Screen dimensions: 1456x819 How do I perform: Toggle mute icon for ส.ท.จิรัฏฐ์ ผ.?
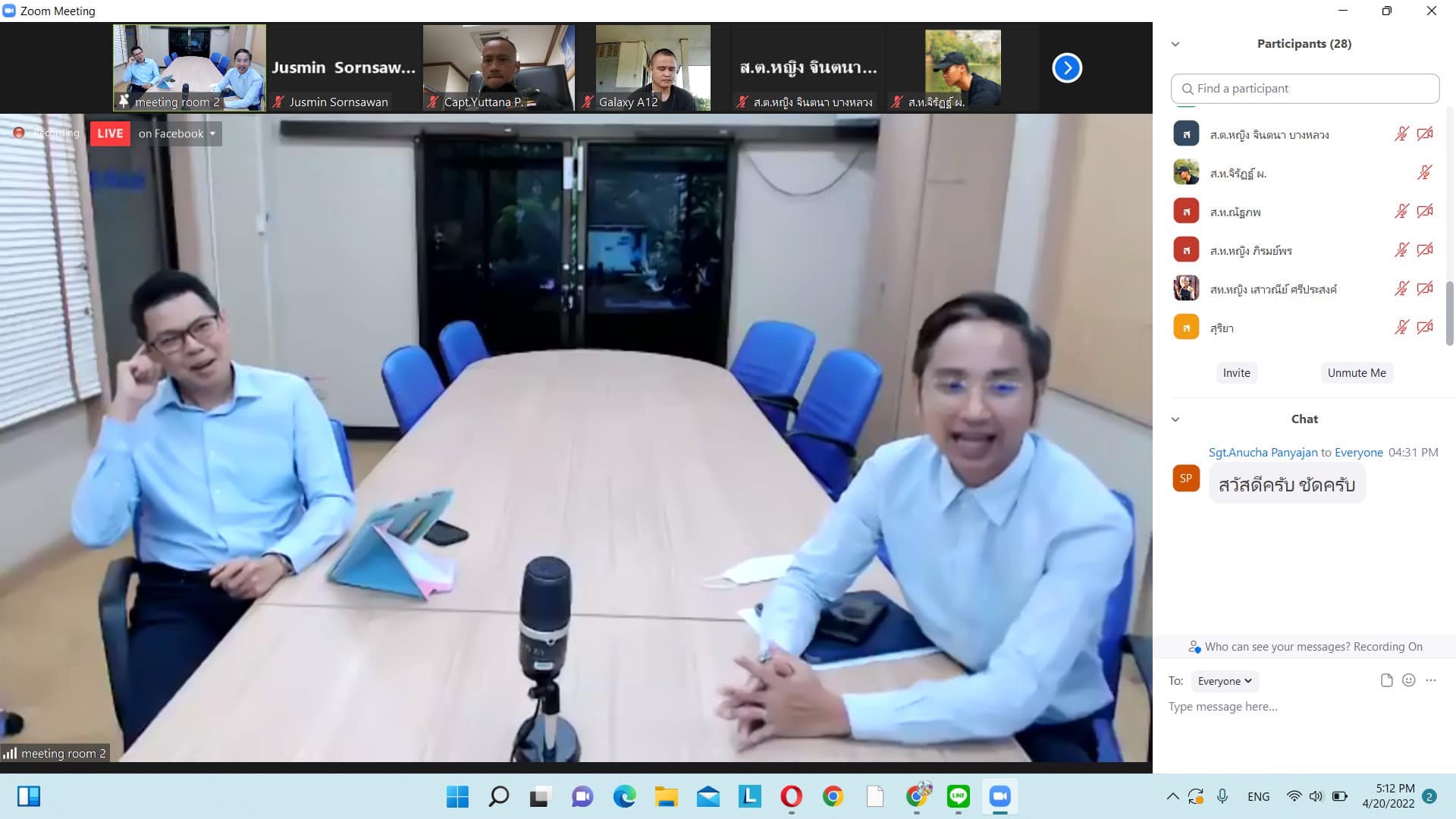click(1424, 173)
